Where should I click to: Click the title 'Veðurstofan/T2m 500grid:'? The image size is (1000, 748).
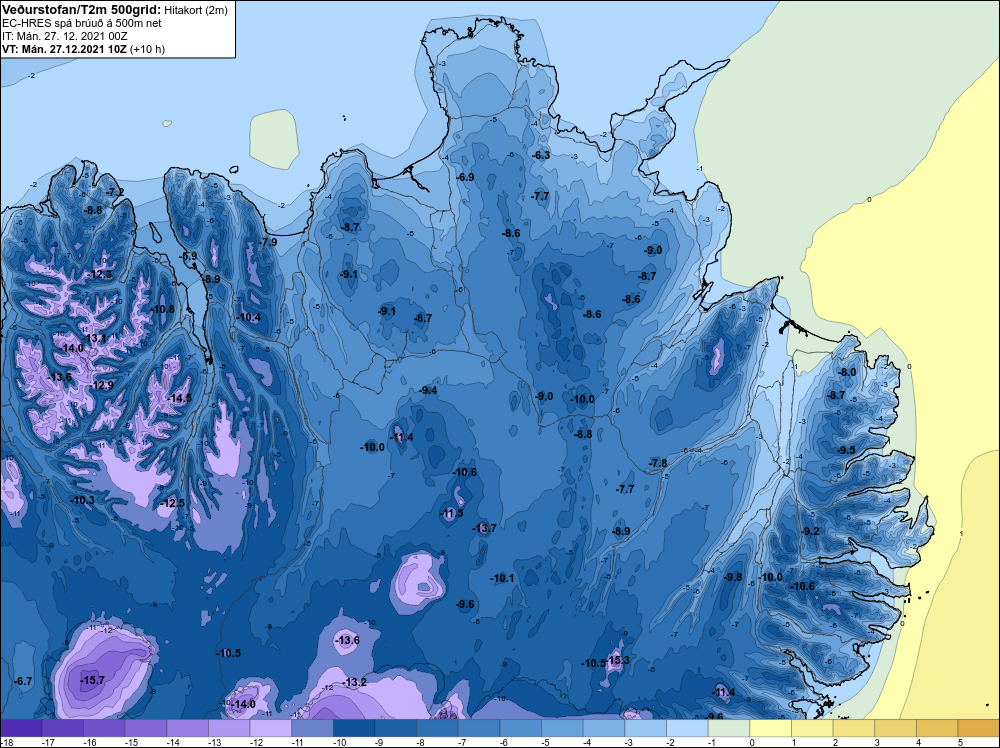81,10
